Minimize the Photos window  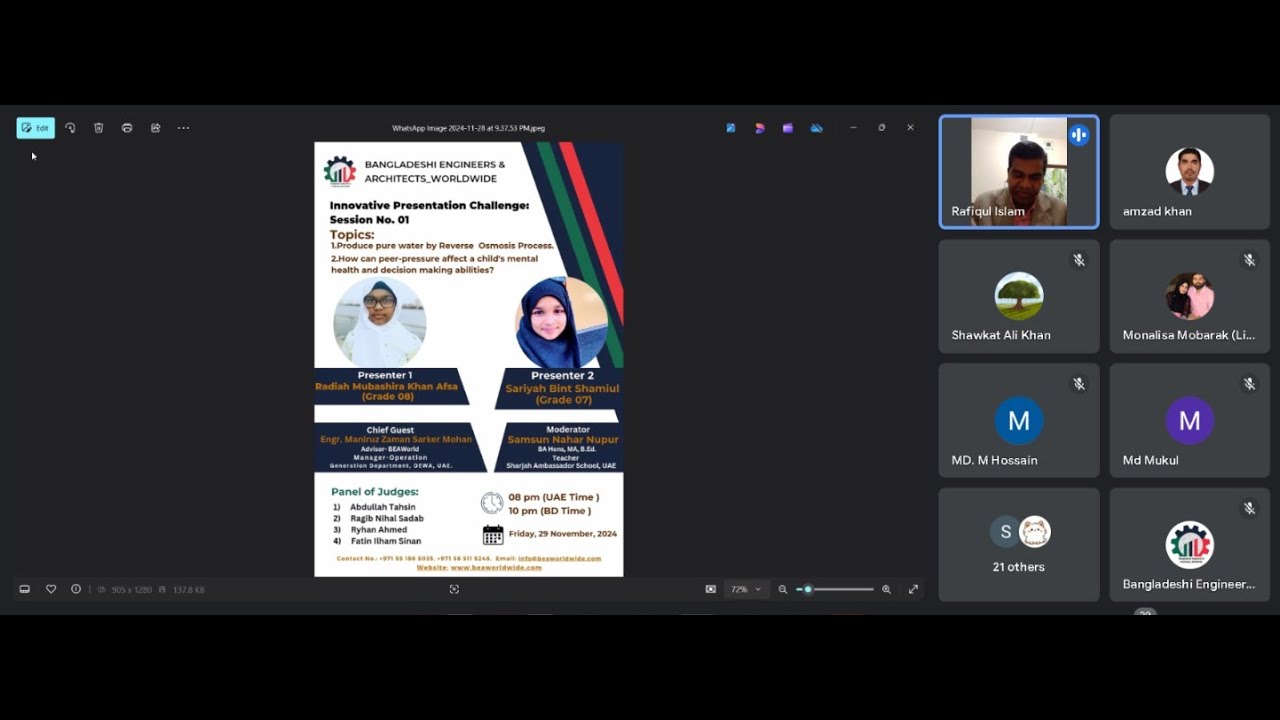853,128
